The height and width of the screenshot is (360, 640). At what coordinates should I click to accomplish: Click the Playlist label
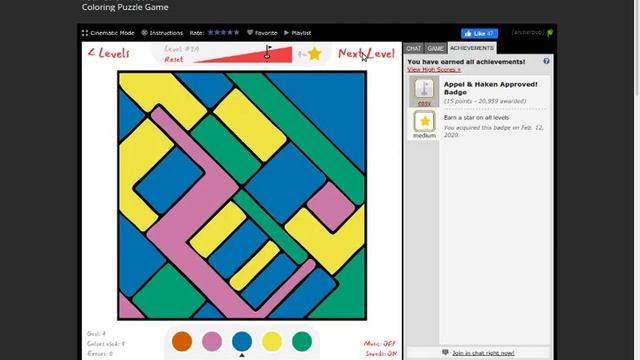coord(301,33)
